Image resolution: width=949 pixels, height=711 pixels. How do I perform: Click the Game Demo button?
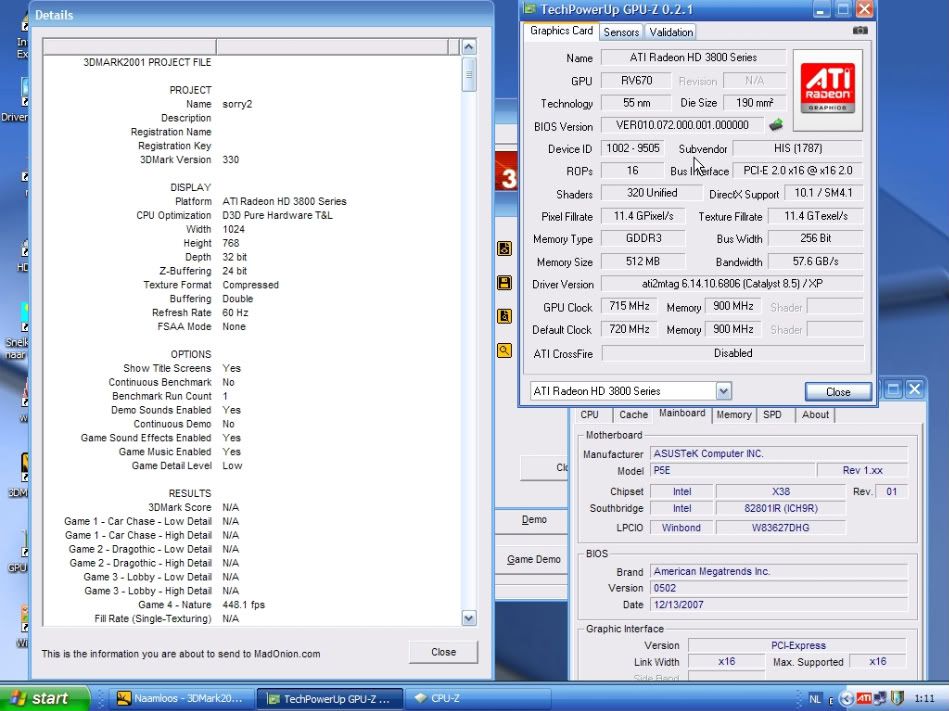coord(533,559)
